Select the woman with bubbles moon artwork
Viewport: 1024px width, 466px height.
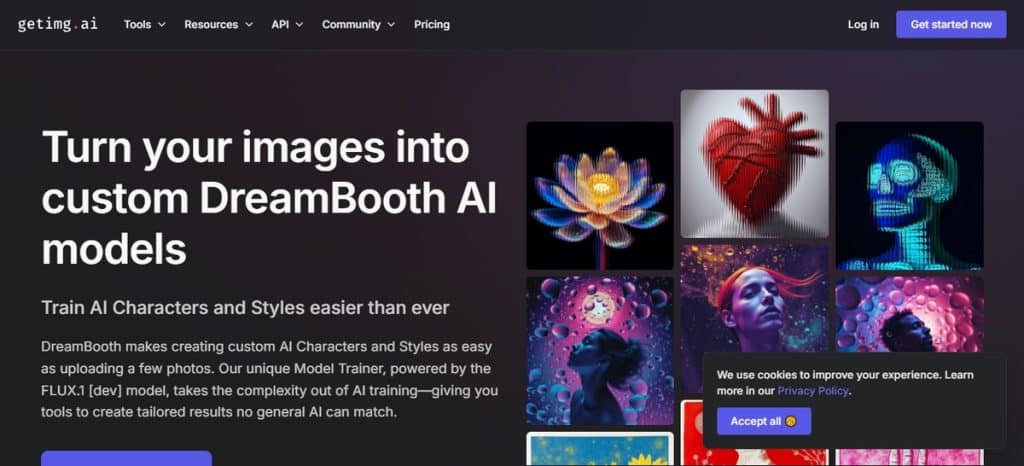coord(600,350)
